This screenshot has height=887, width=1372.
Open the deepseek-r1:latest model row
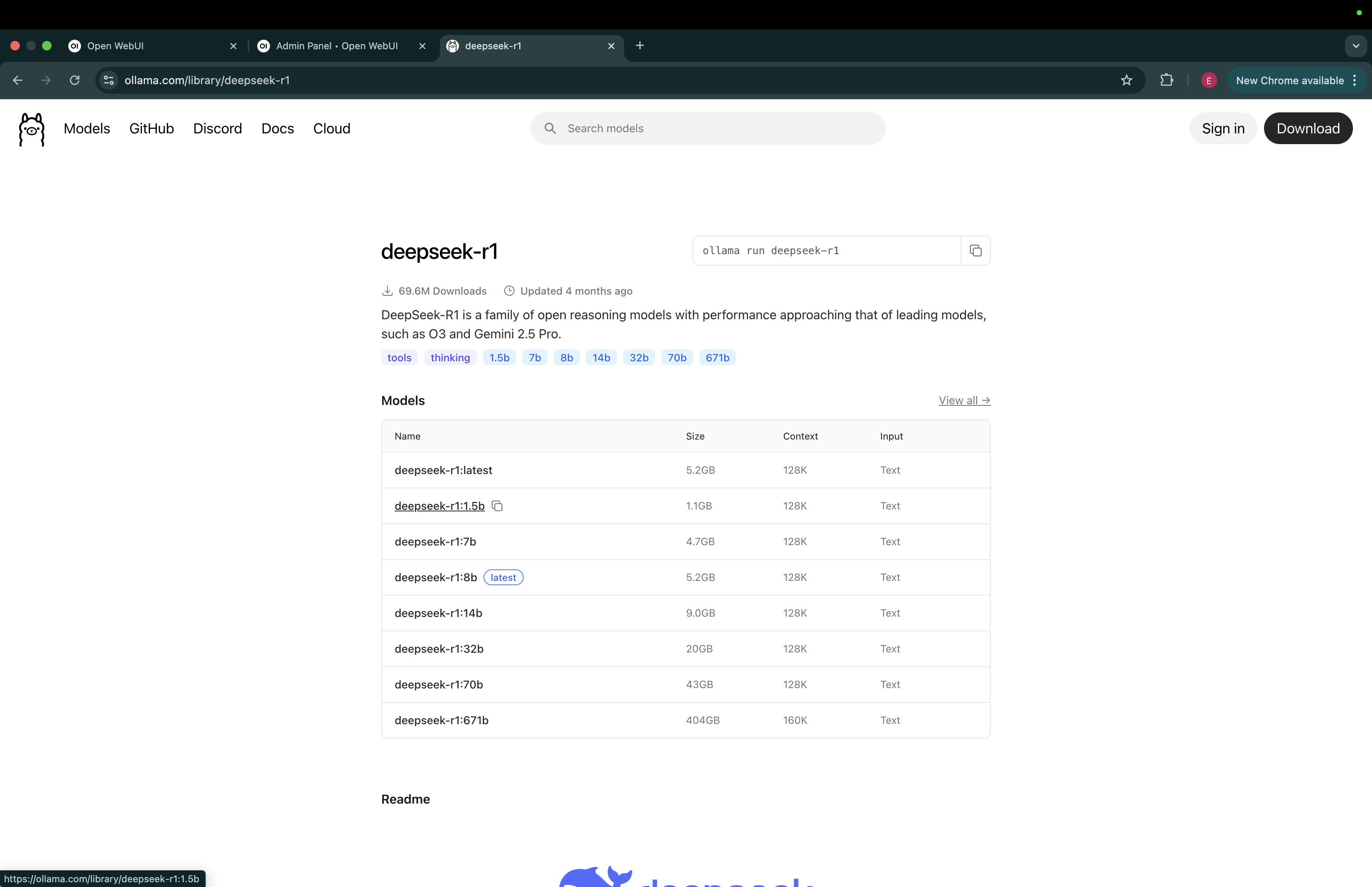[686, 470]
